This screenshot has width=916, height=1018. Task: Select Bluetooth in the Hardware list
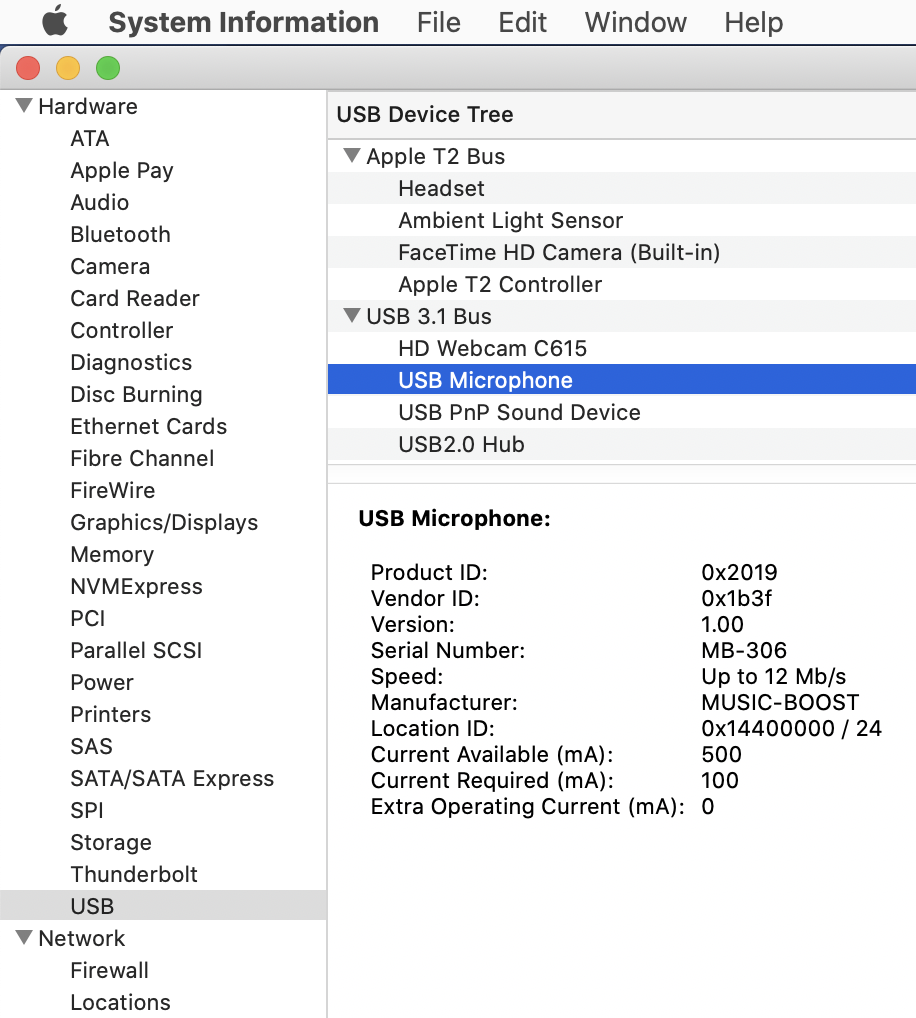pos(120,234)
